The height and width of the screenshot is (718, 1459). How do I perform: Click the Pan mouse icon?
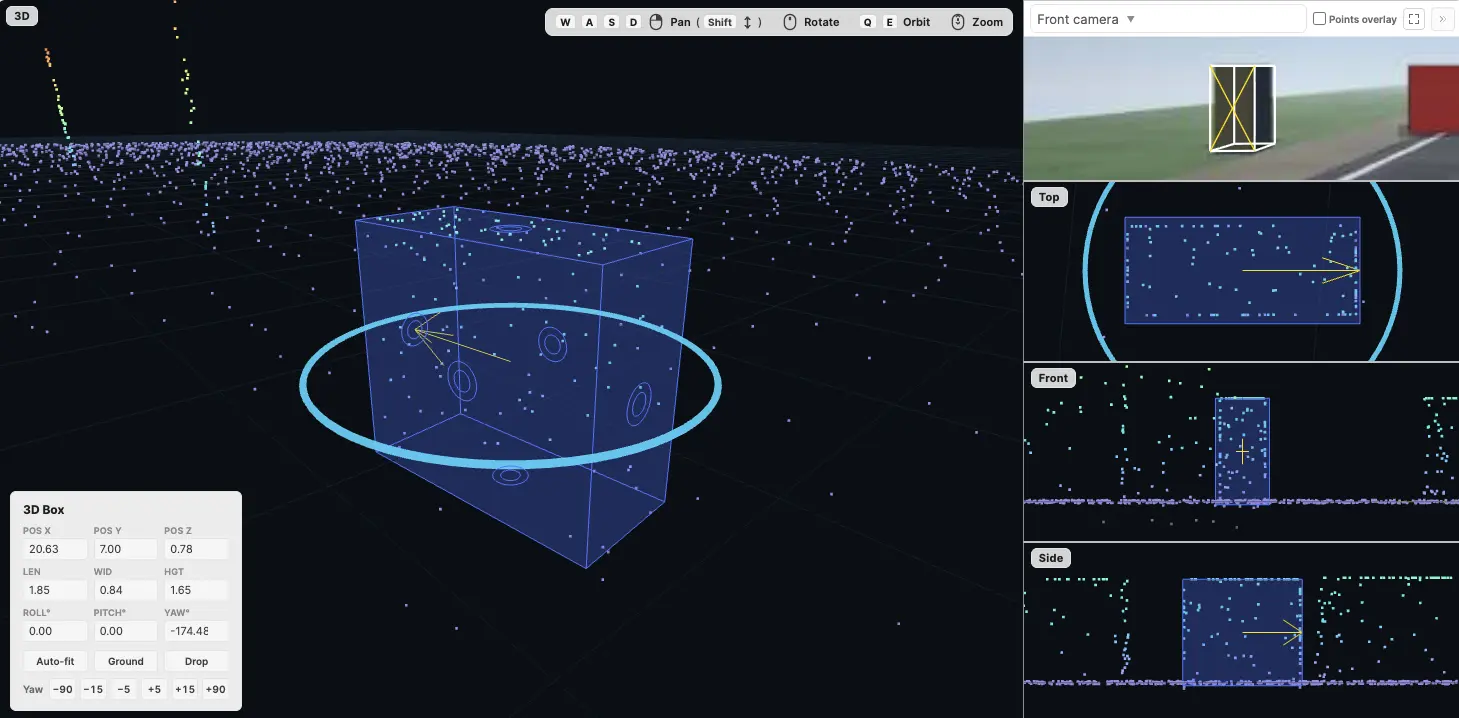coord(656,22)
